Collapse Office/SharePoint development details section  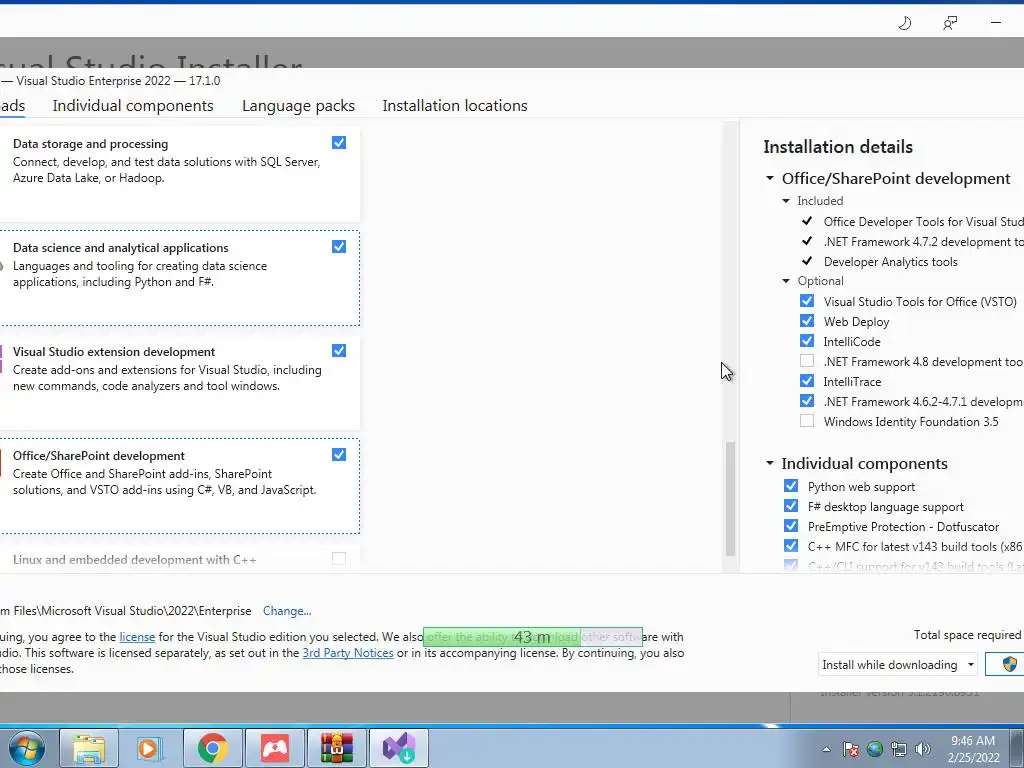pos(770,178)
